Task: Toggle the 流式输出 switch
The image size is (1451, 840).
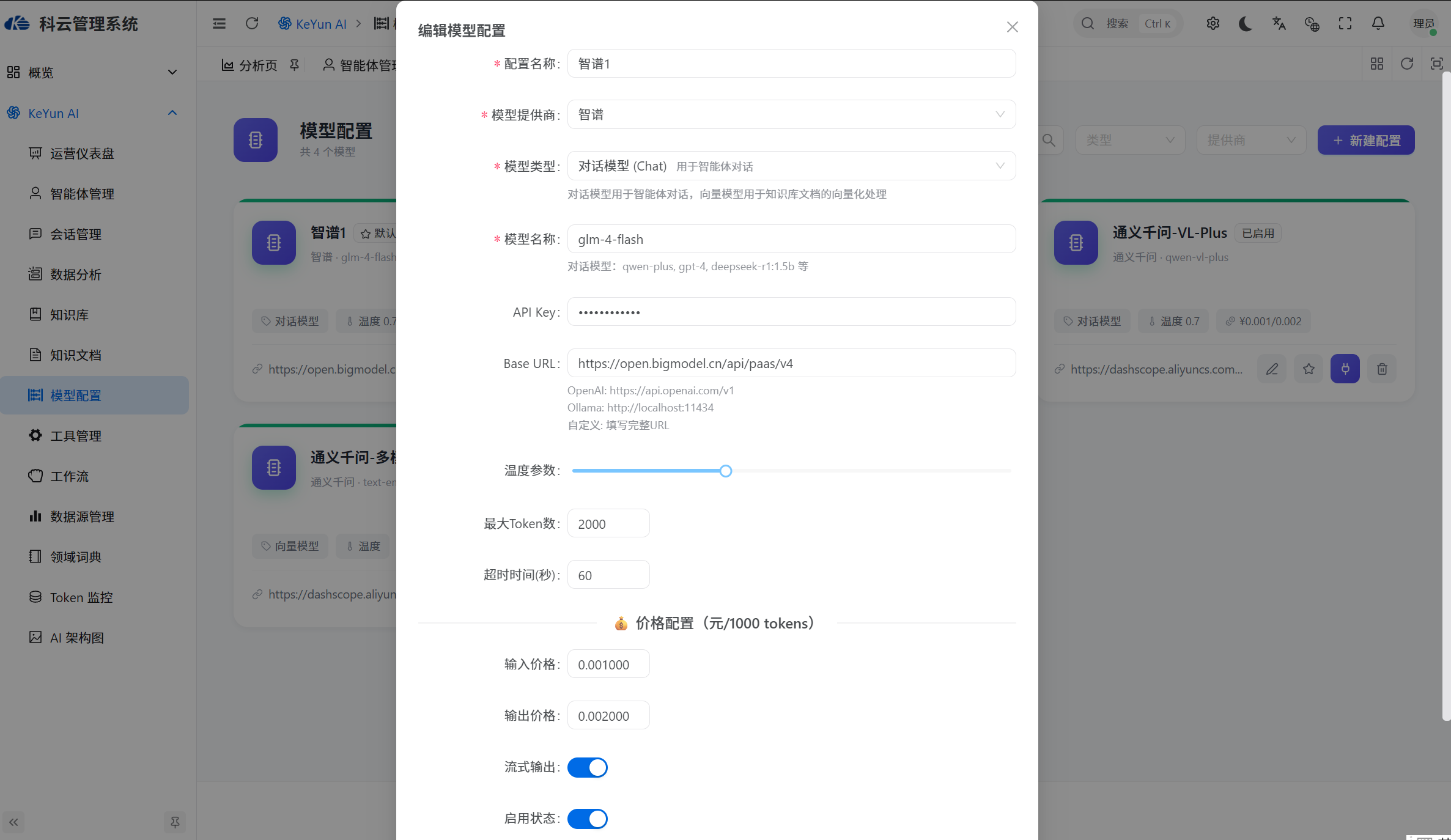Action: point(588,767)
